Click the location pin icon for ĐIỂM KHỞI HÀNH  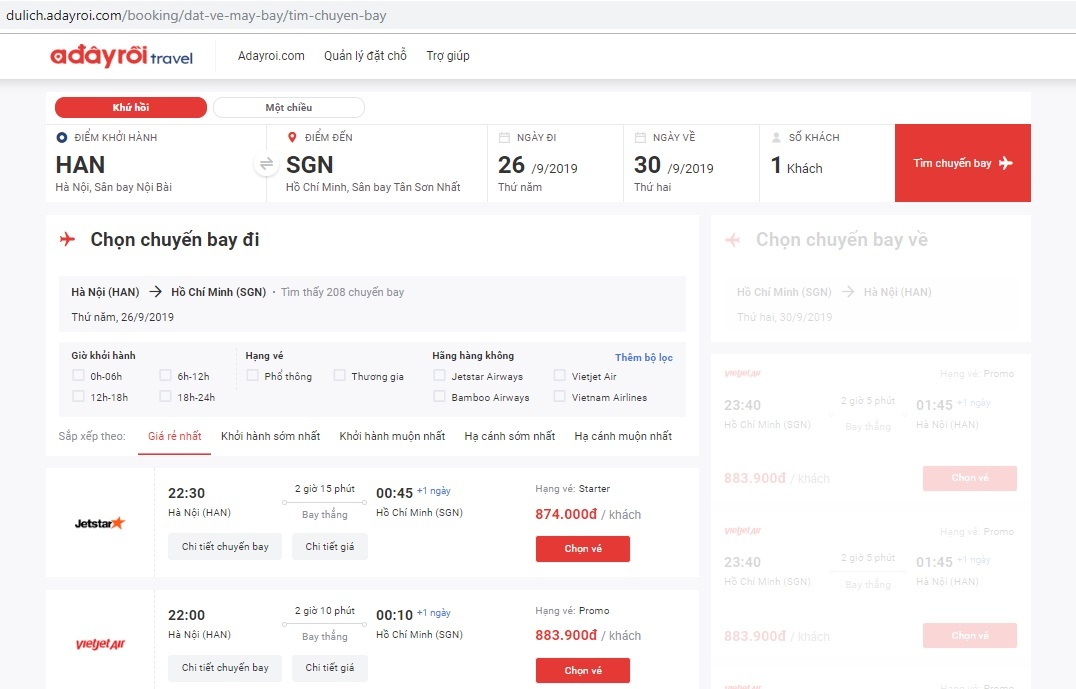point(62,136)
